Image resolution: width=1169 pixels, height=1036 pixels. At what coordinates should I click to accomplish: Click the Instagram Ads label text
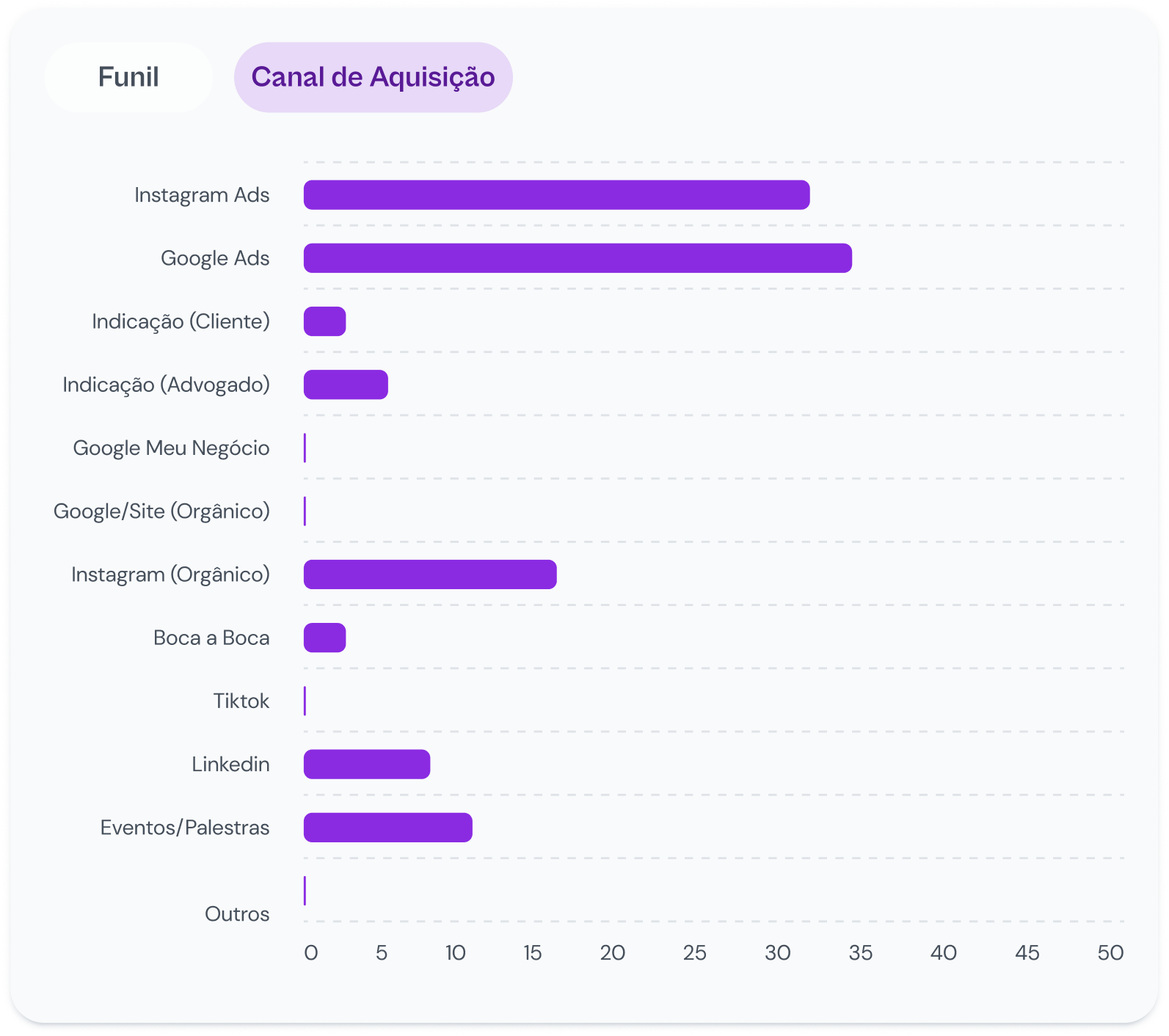click(202, 195)
